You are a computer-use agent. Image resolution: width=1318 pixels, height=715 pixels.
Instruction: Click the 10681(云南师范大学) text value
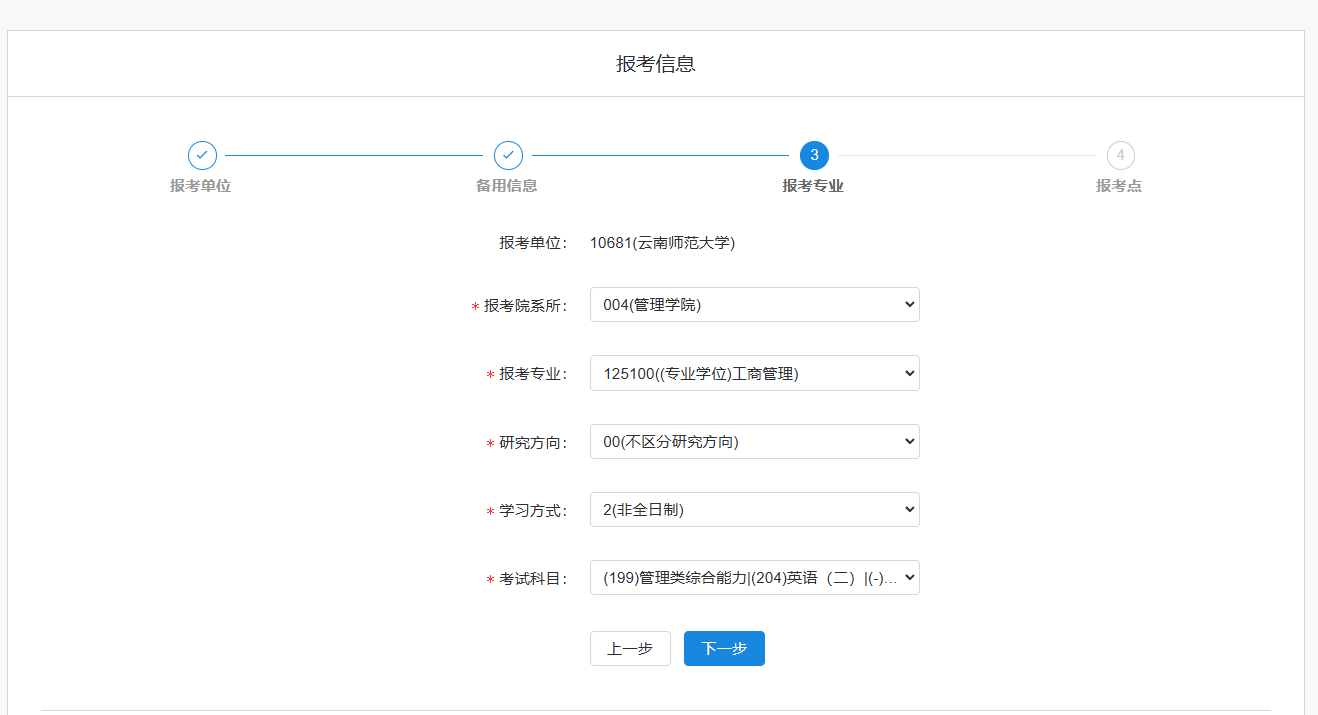(662, 242)
